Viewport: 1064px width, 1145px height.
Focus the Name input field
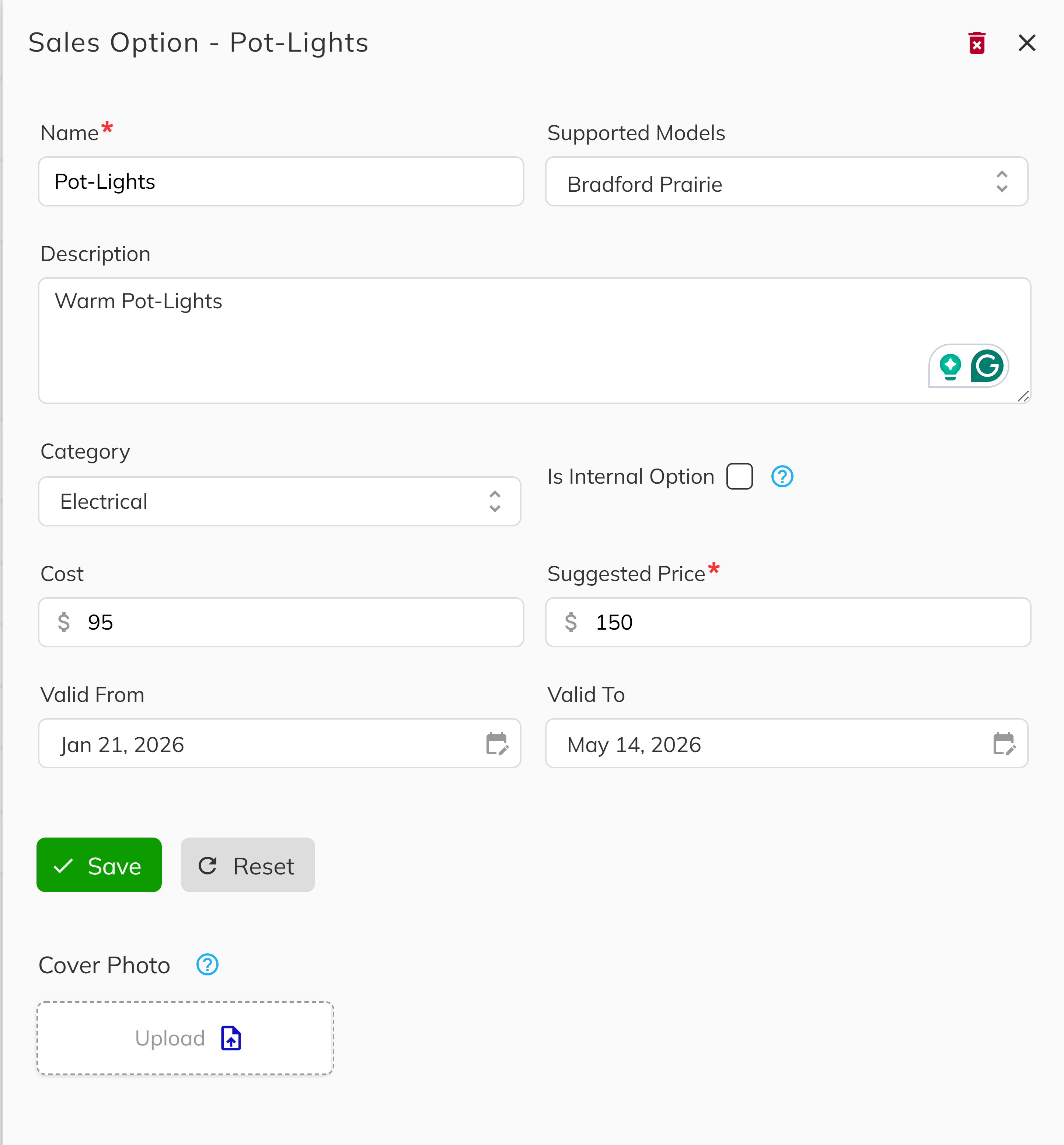tap(281, 182)
